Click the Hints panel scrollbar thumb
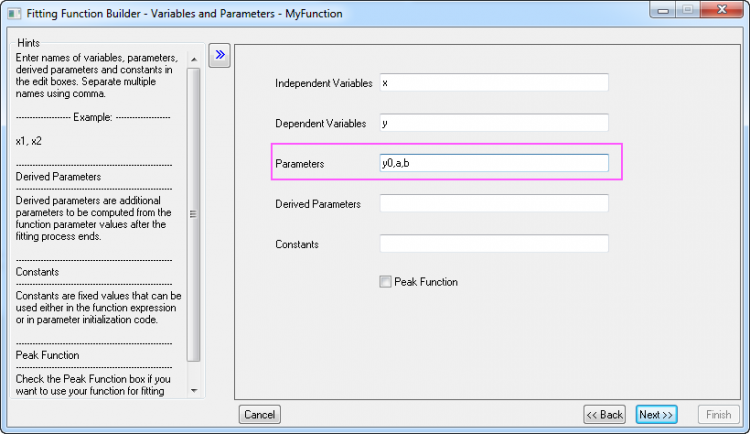This screenshot has width=750, height=434. 193,214
